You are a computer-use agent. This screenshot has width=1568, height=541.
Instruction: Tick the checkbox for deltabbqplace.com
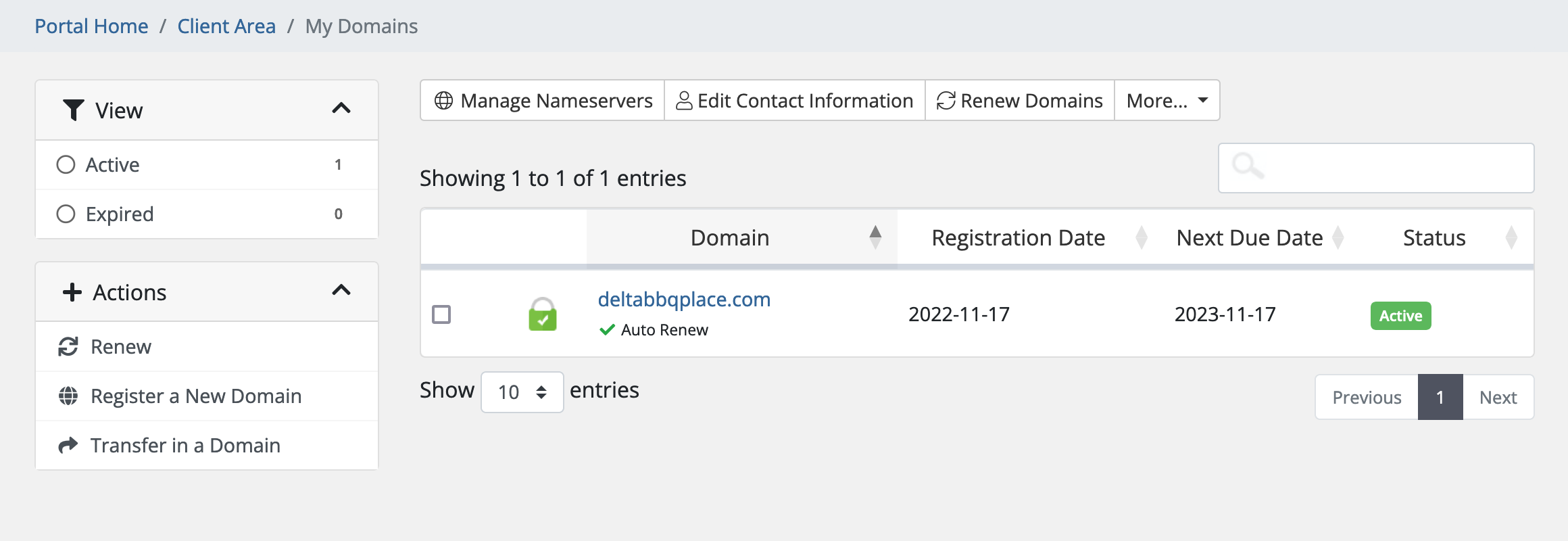441,314
